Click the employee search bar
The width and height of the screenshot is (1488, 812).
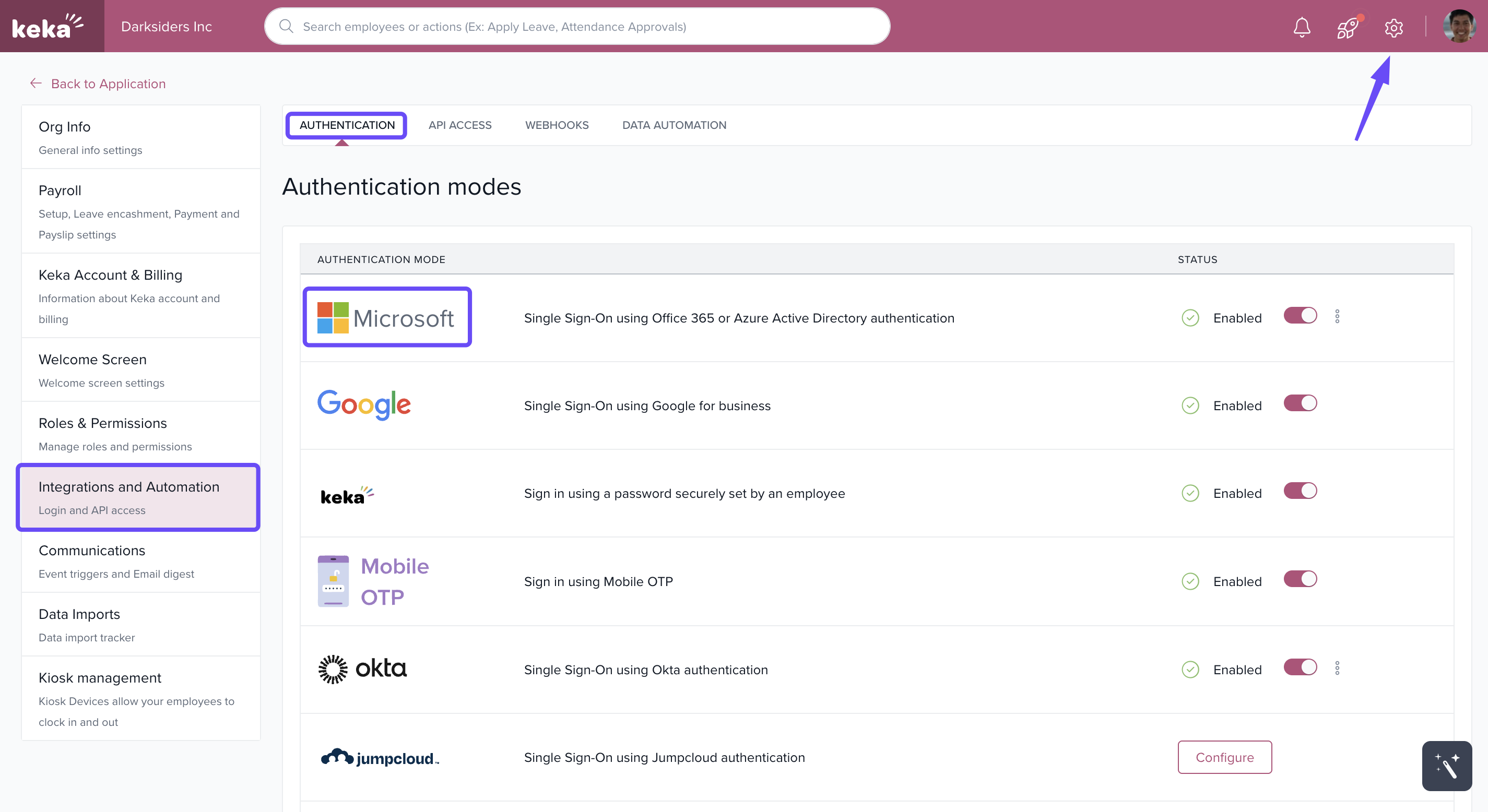point(576,26)
